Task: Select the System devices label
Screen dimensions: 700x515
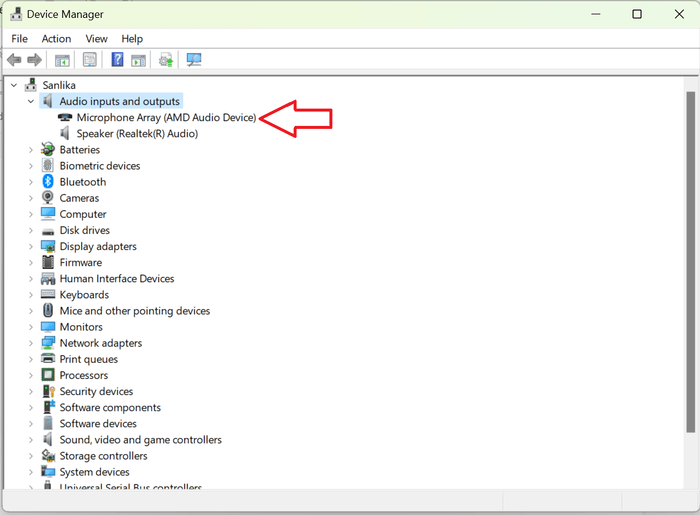Action: pyautogui.click(x=95, y=472)
